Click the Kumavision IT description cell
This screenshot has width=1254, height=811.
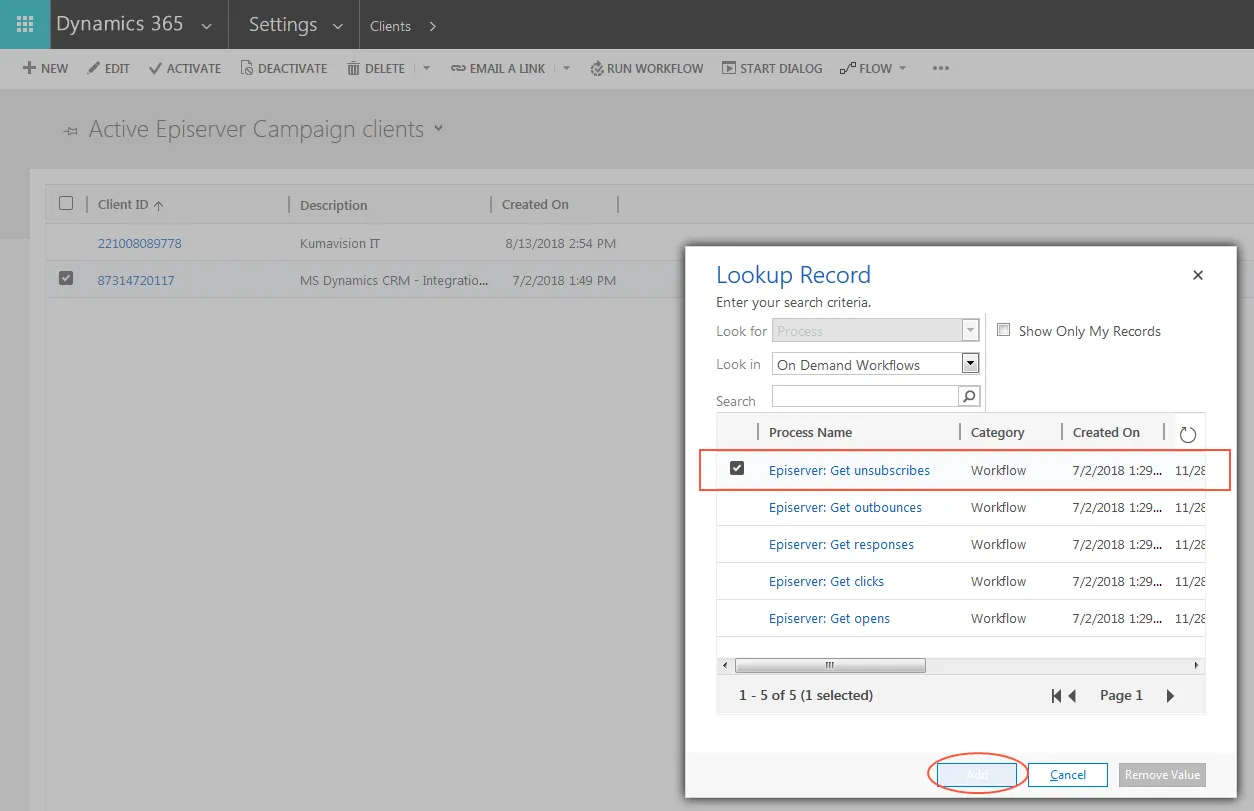pos(340,243)
